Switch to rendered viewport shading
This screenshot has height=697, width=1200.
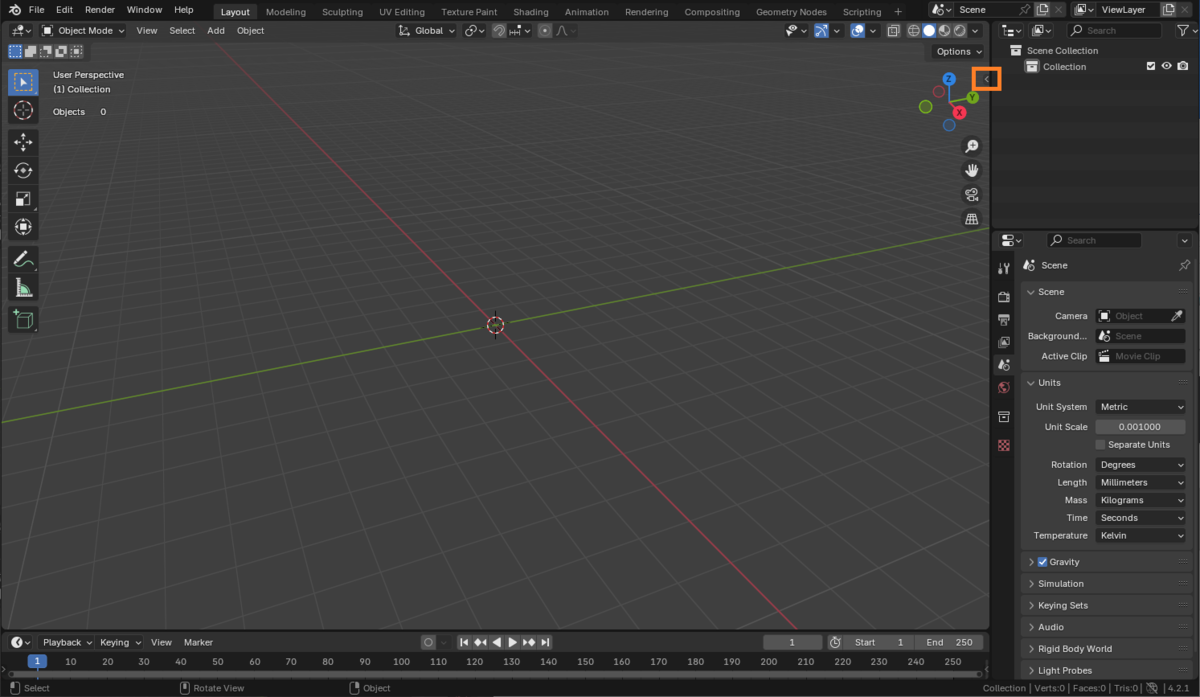coord(960,31)
